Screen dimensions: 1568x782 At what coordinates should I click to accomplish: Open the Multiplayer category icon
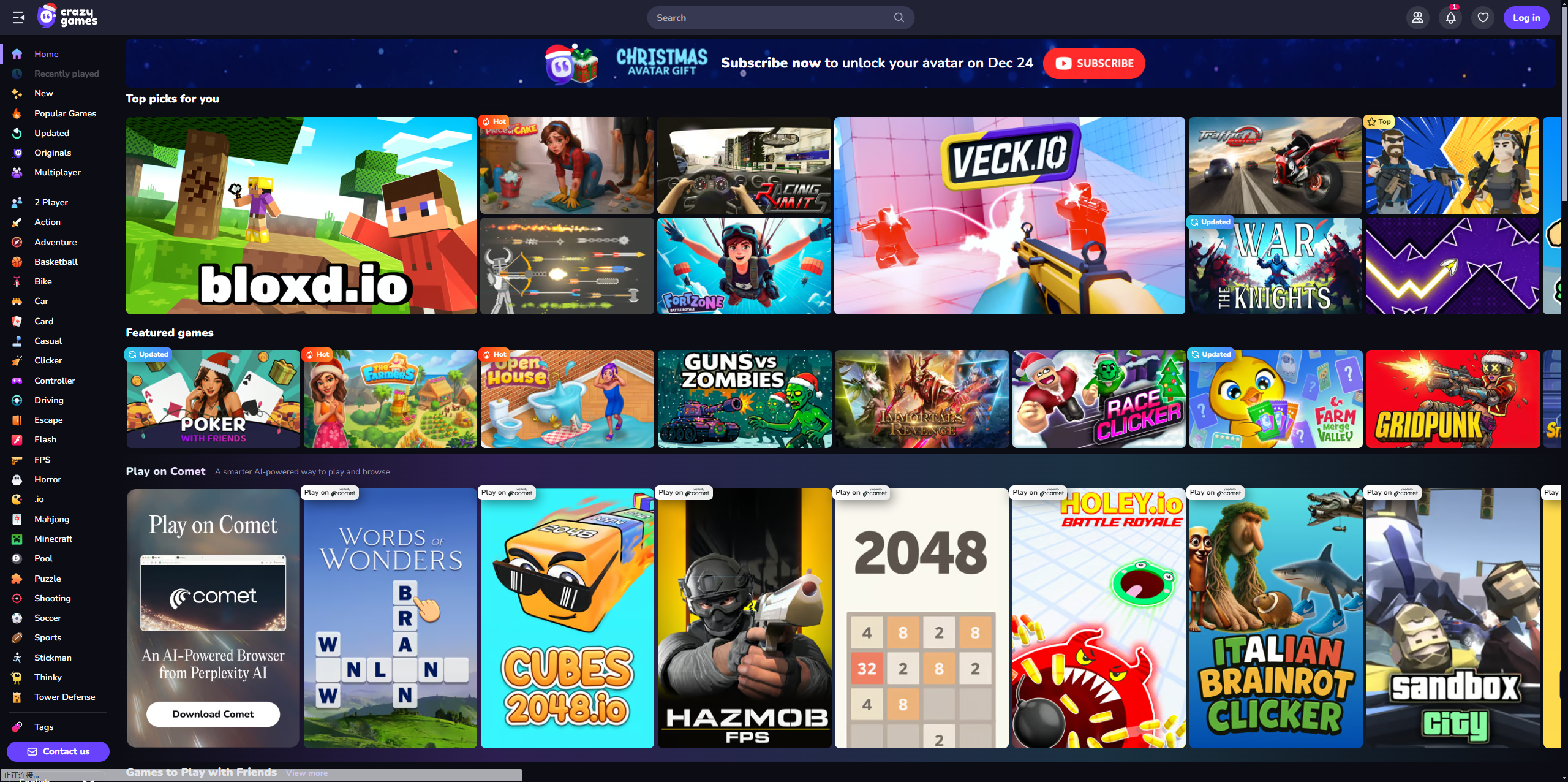pos(17,172)
